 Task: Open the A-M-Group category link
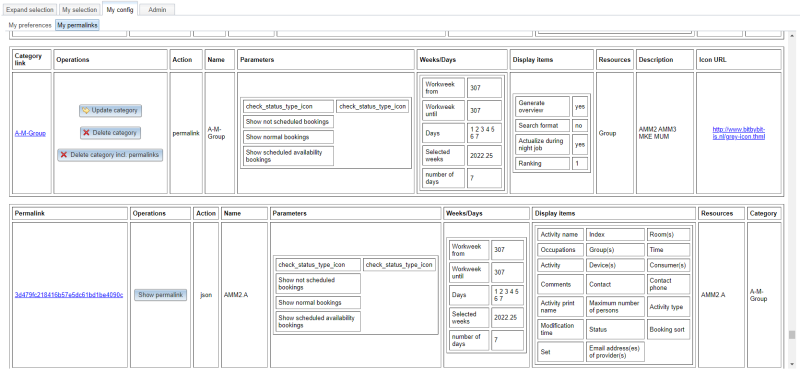[30, 133]
